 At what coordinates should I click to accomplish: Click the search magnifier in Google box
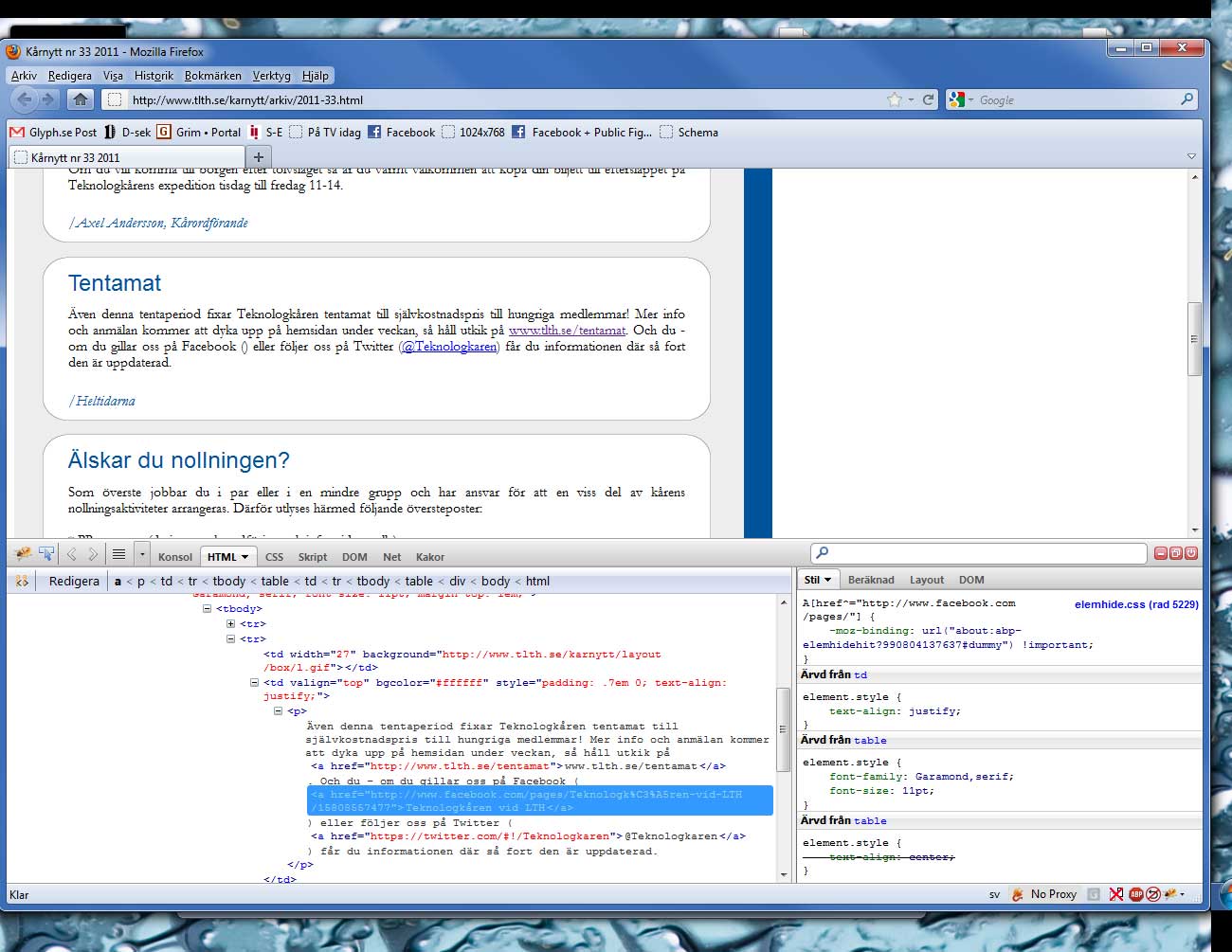click(1187, 99)
